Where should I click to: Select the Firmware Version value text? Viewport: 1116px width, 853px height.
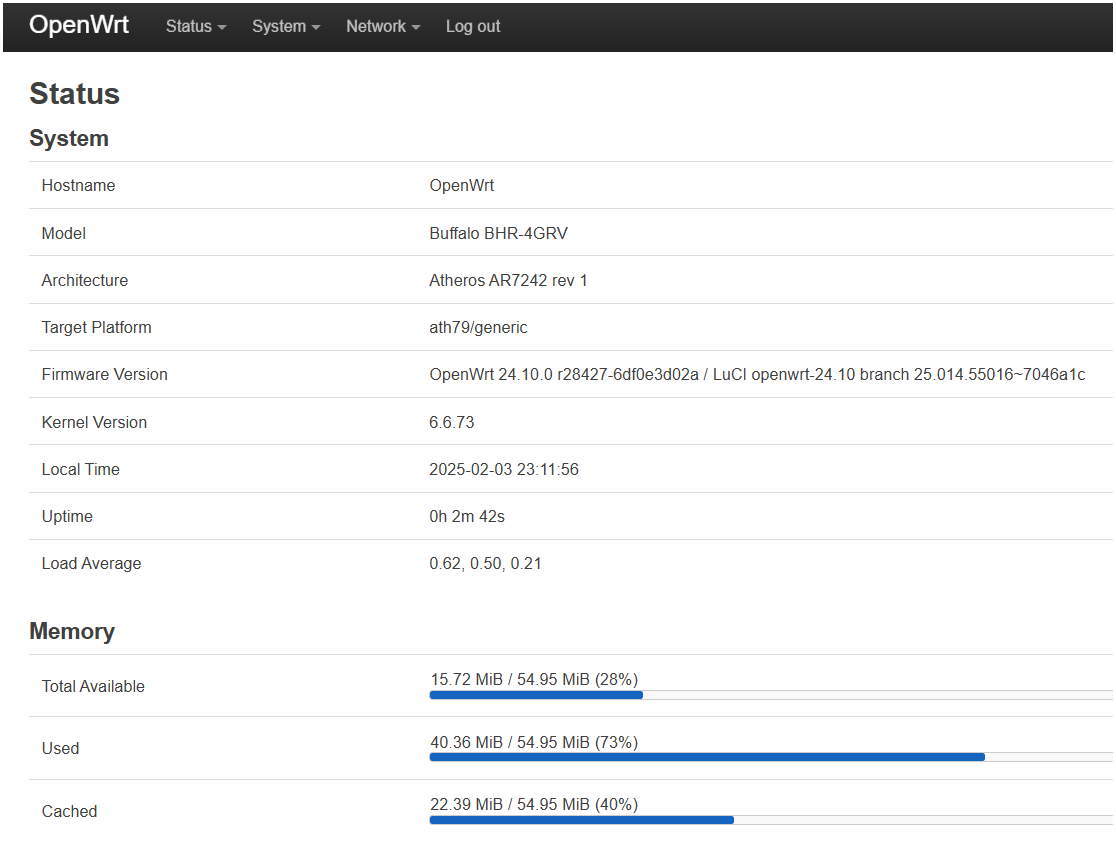pyautogui.click(x=756, y=374)
